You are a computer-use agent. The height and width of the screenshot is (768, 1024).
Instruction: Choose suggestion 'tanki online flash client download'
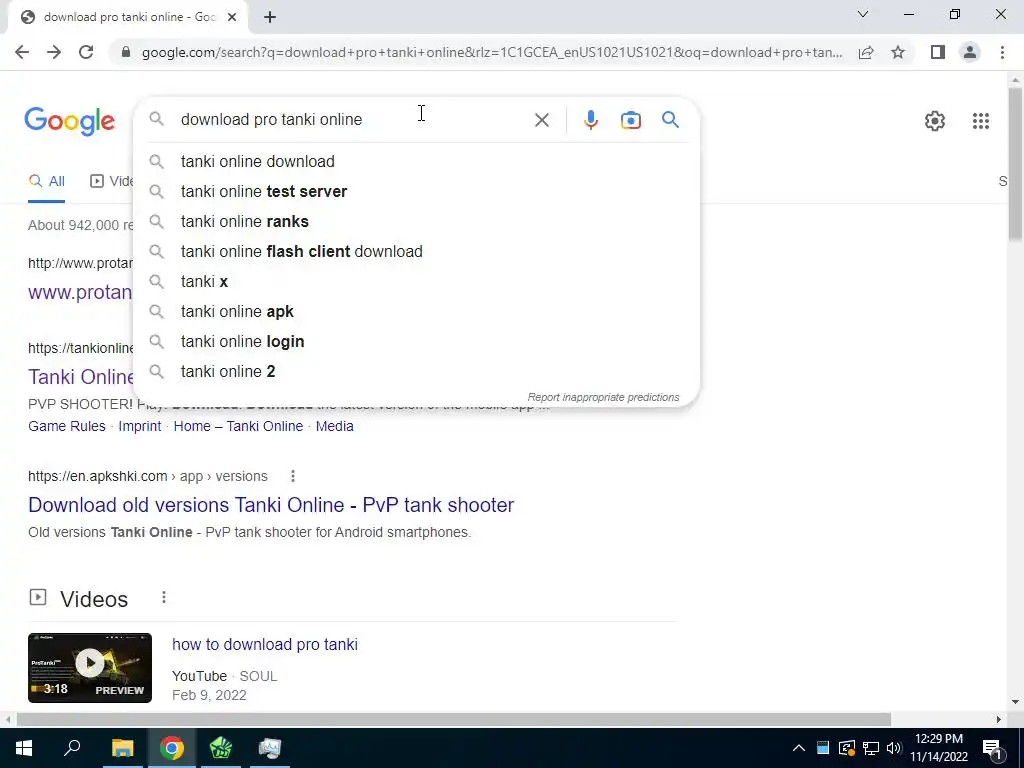416,251
